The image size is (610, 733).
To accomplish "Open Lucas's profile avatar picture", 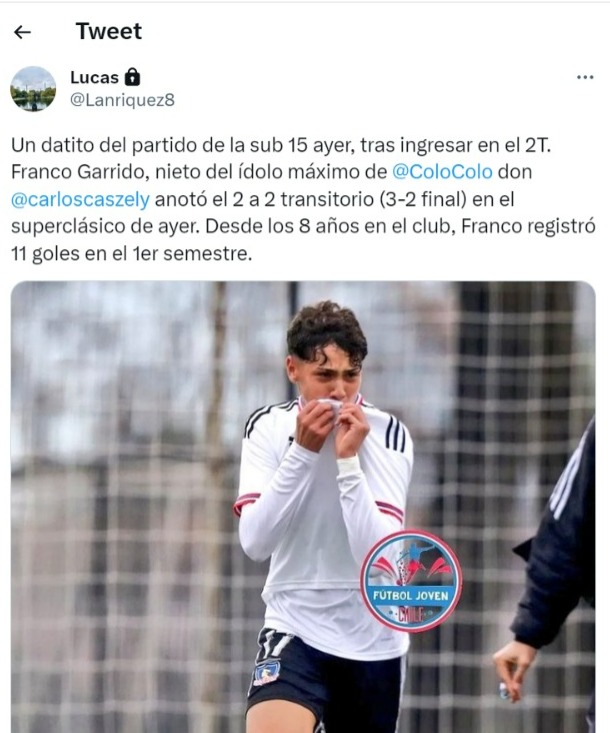I will pos(33,89).
